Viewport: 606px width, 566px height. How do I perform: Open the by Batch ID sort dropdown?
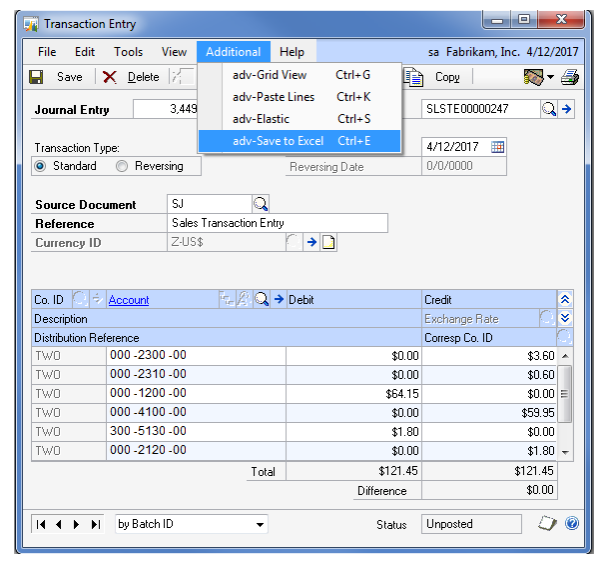260,525
